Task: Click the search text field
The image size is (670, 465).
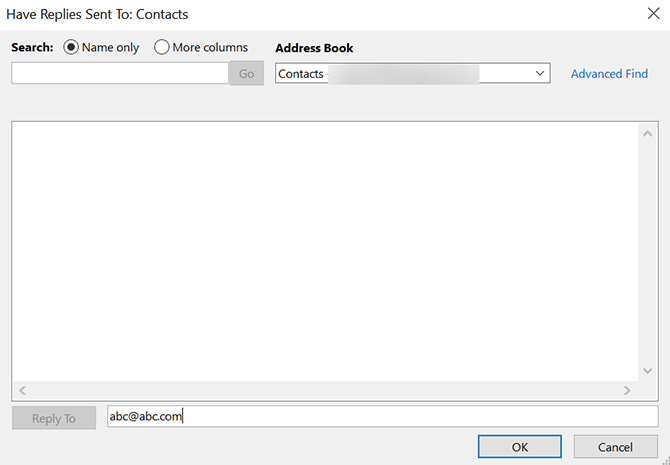Action: coord(120,73)
